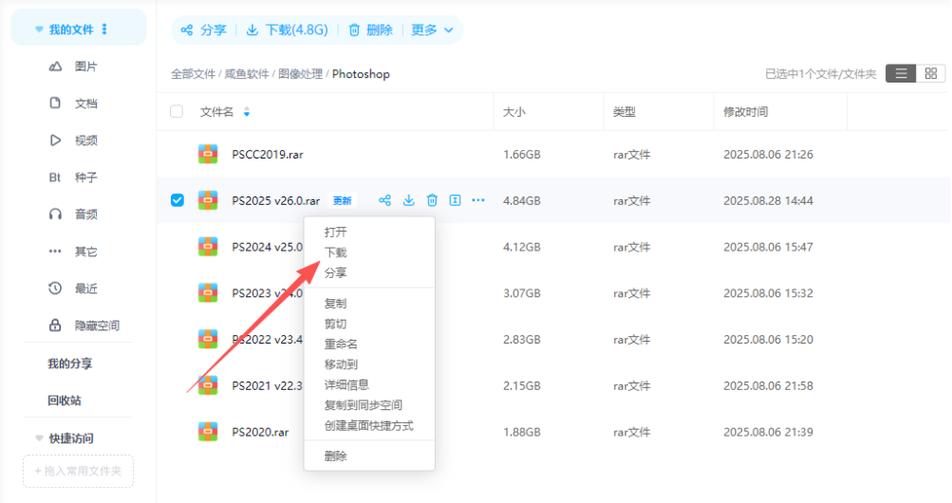
Task: Open the Bt 种子 category
Action: click(x=73, y=177)
